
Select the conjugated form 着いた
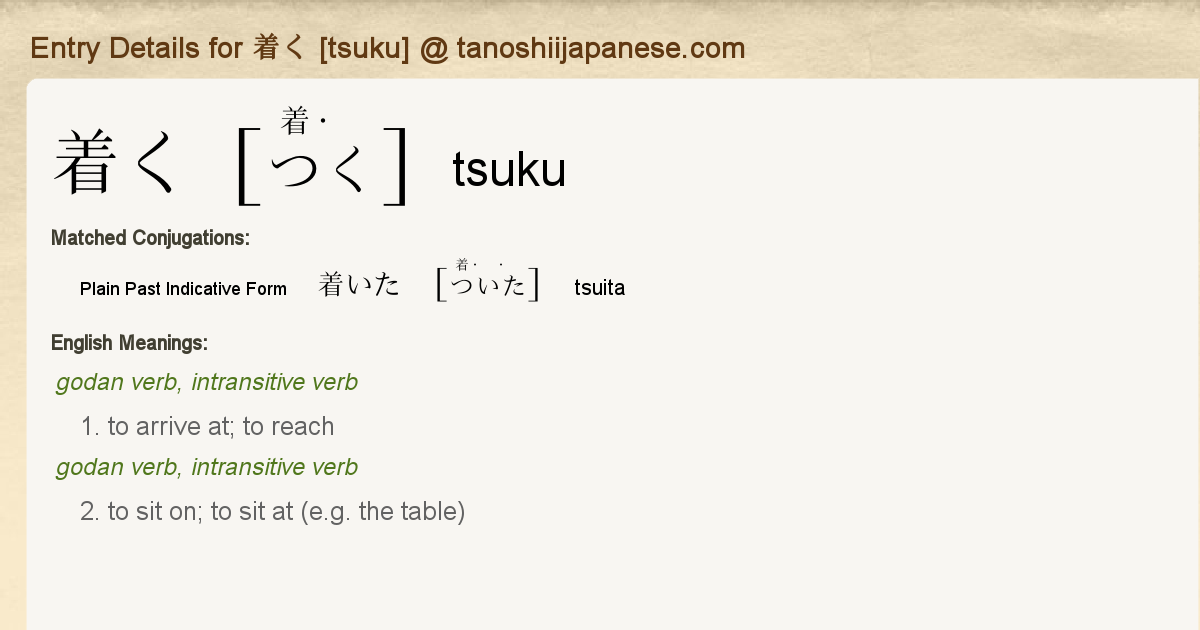coord(359,286)
